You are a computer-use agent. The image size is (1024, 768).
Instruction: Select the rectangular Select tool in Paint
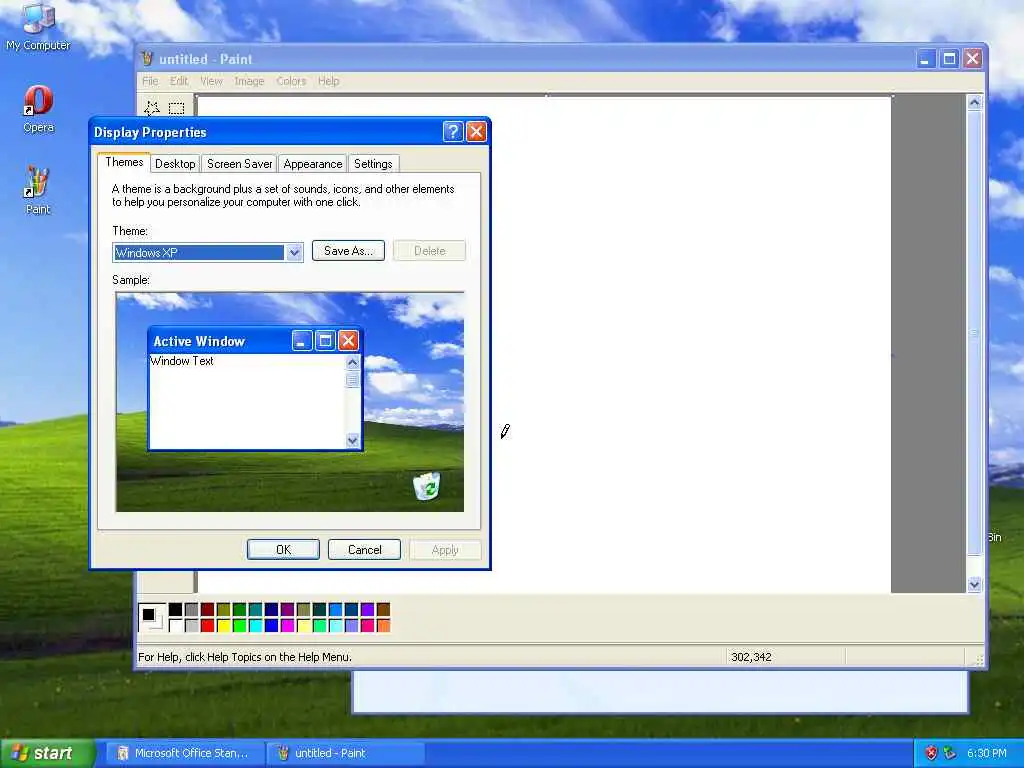coord(177,108)
